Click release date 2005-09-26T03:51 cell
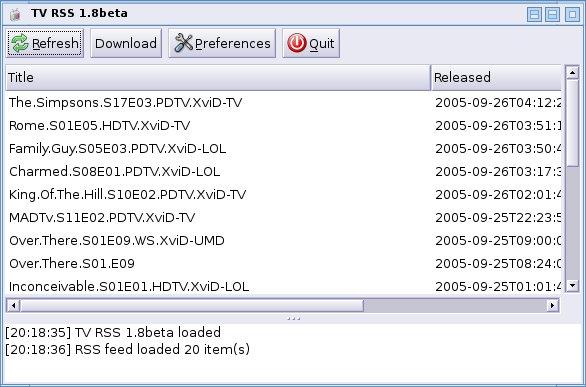Image resolution: width=586 pixels, height=387 pixels. [498, 126]
